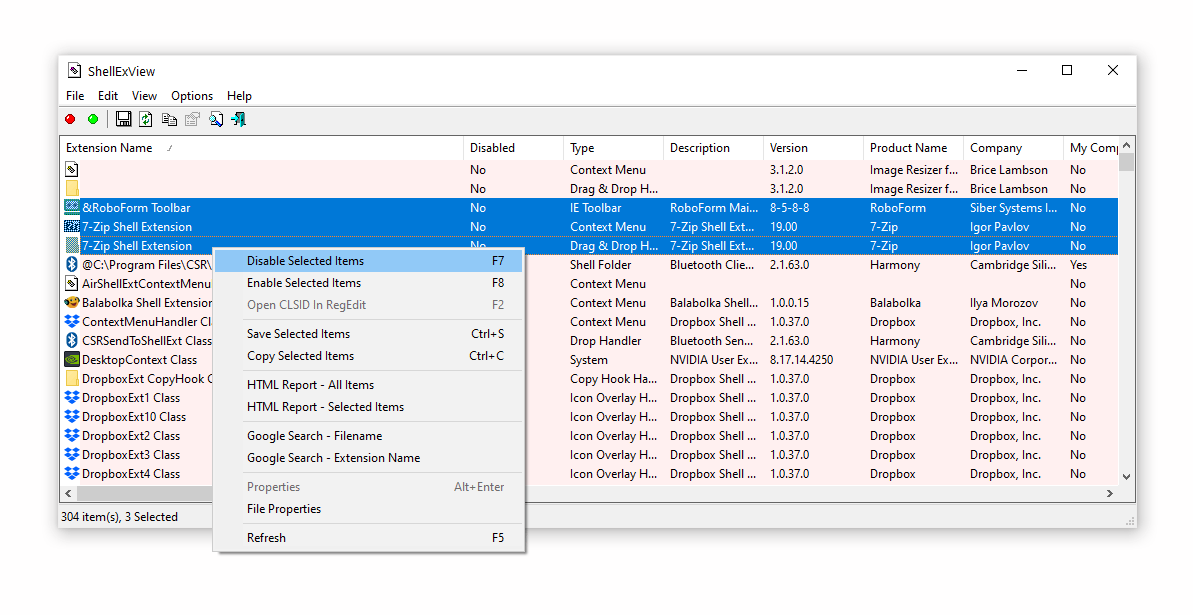Sort by the Type column header
1193x615 pixels.
[x=613, y=148]
